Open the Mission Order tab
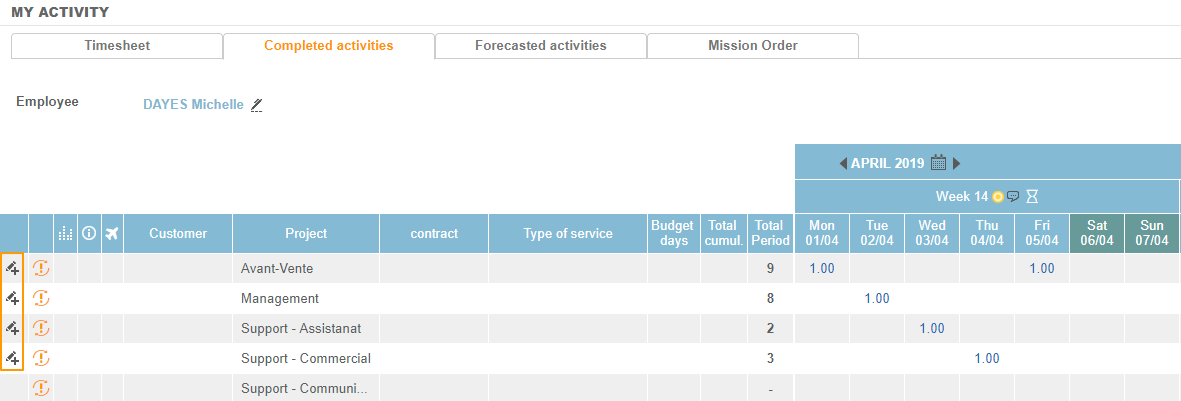Viewport: 1181px width, 401px height. coord(752,46)
